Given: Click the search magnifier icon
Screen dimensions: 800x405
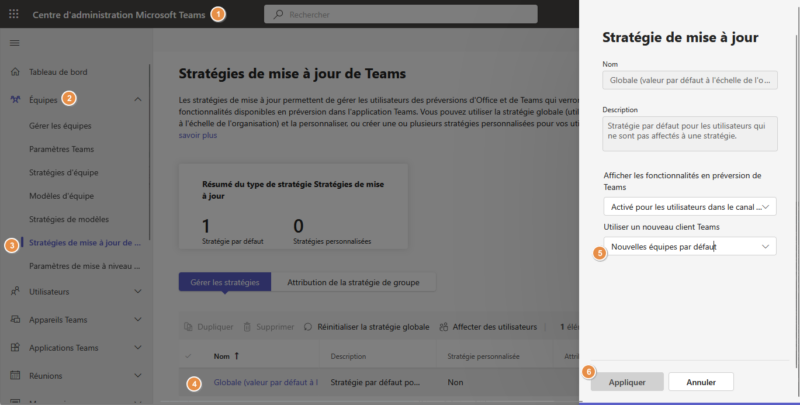Looking at the screenshot, I should 278,14.
